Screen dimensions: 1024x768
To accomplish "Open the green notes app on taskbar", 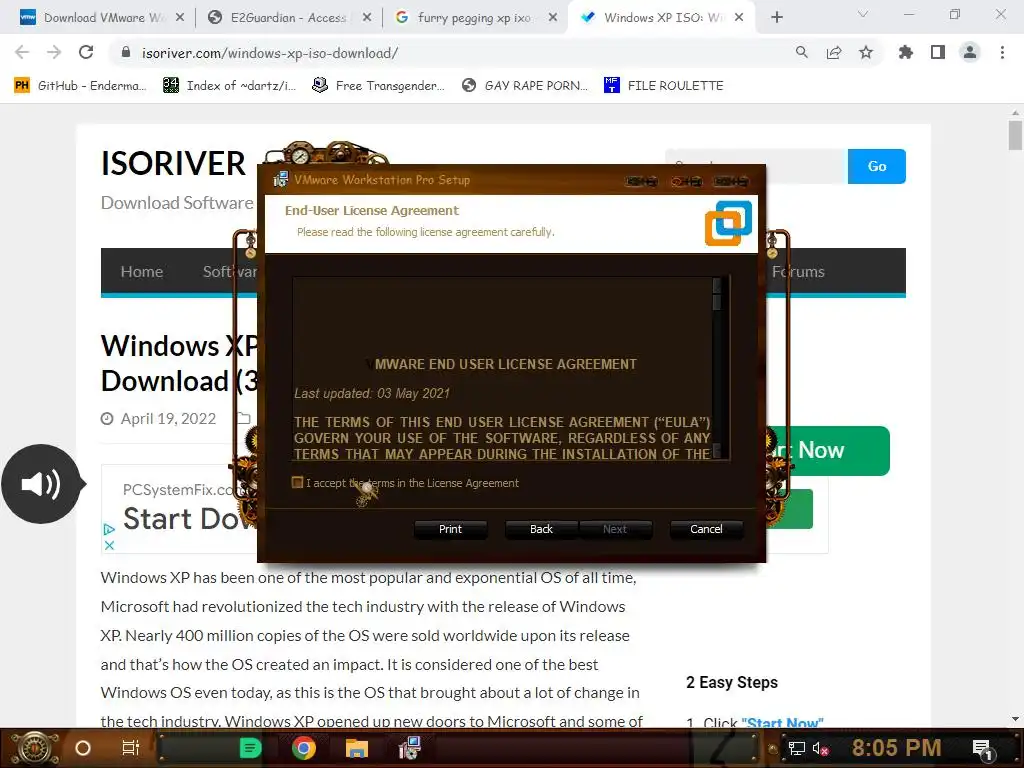I will click(x=250, y=748).
